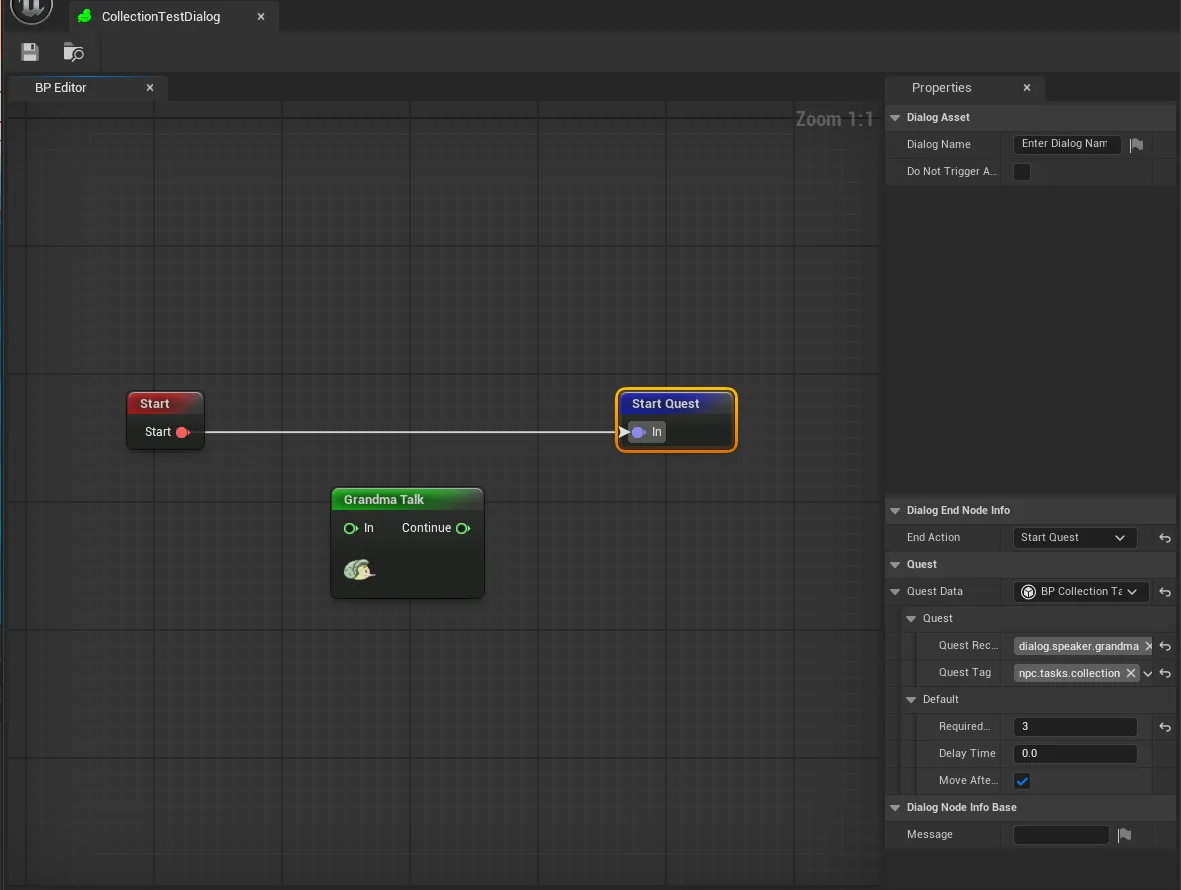Click the Required value field showing 3
Image resolution: width=1181 pixels, height=890 pixels.
pyautogui.click(x=1075, y=727)
